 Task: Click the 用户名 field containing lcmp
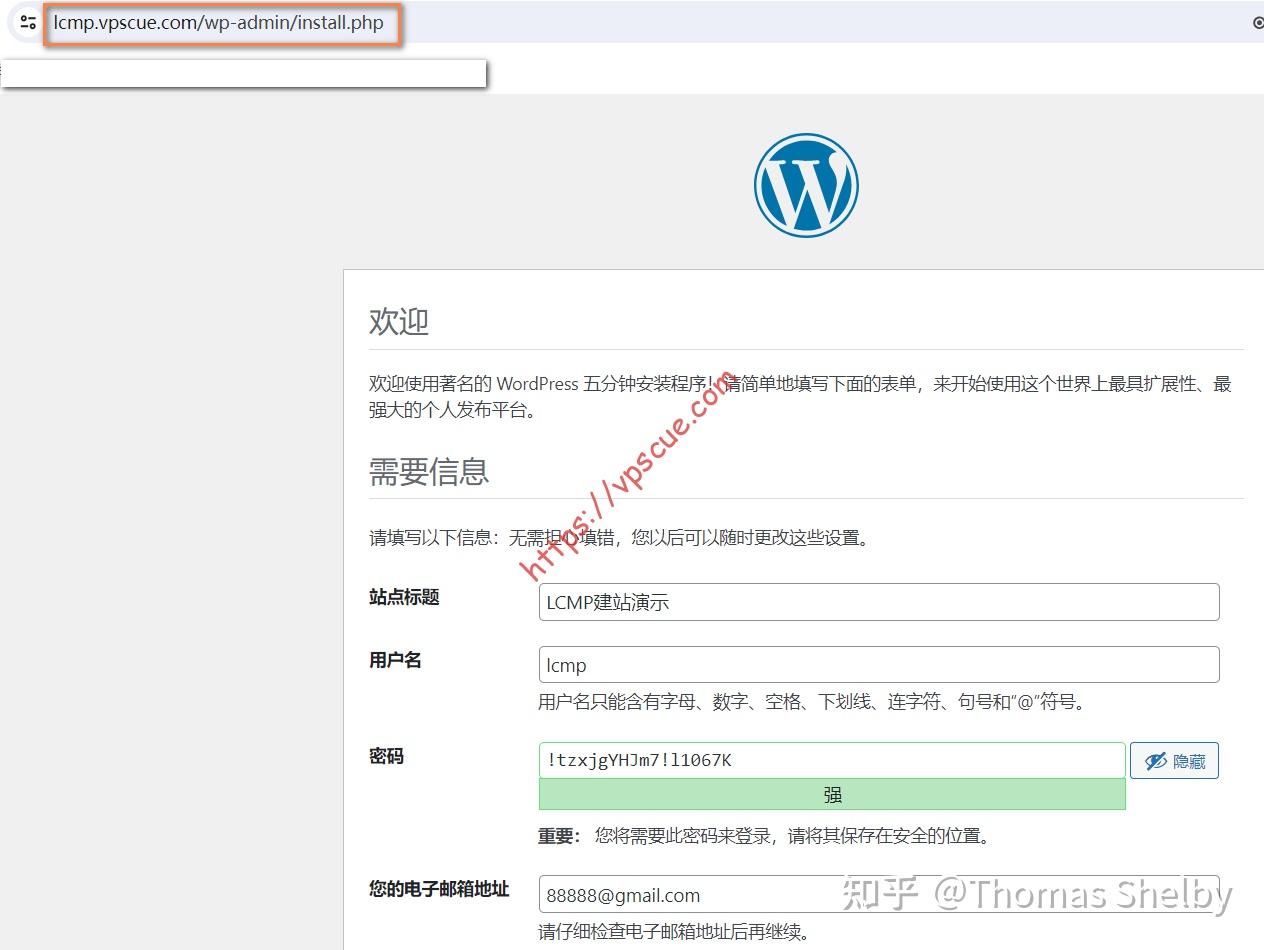coord(878,664)
